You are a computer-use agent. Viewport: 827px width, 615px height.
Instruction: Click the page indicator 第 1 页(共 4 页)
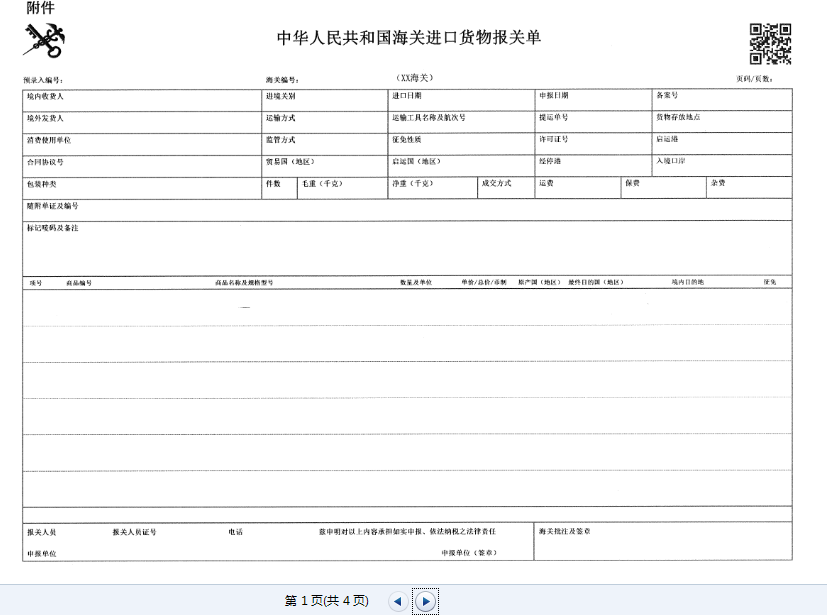point(326,601)
